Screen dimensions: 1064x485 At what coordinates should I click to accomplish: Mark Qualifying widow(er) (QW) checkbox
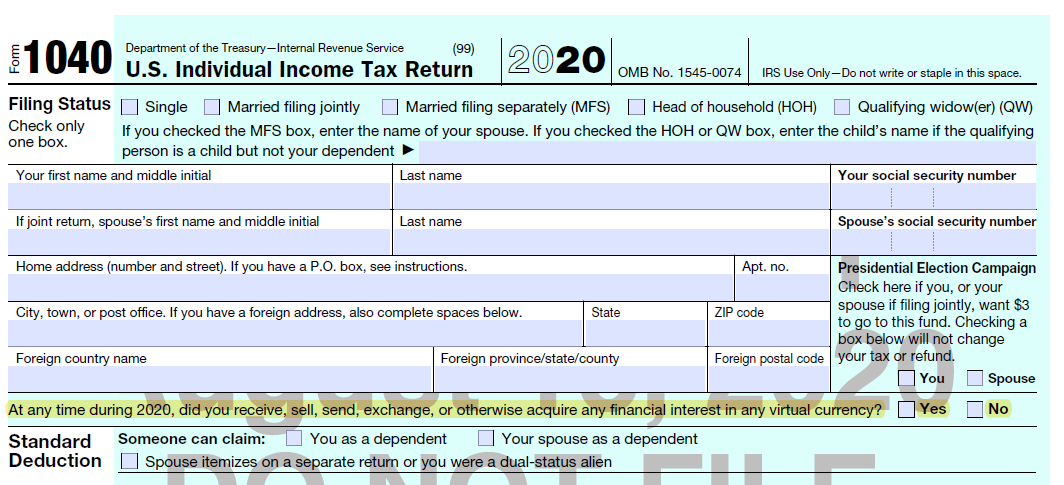click(x=842, y=107)
